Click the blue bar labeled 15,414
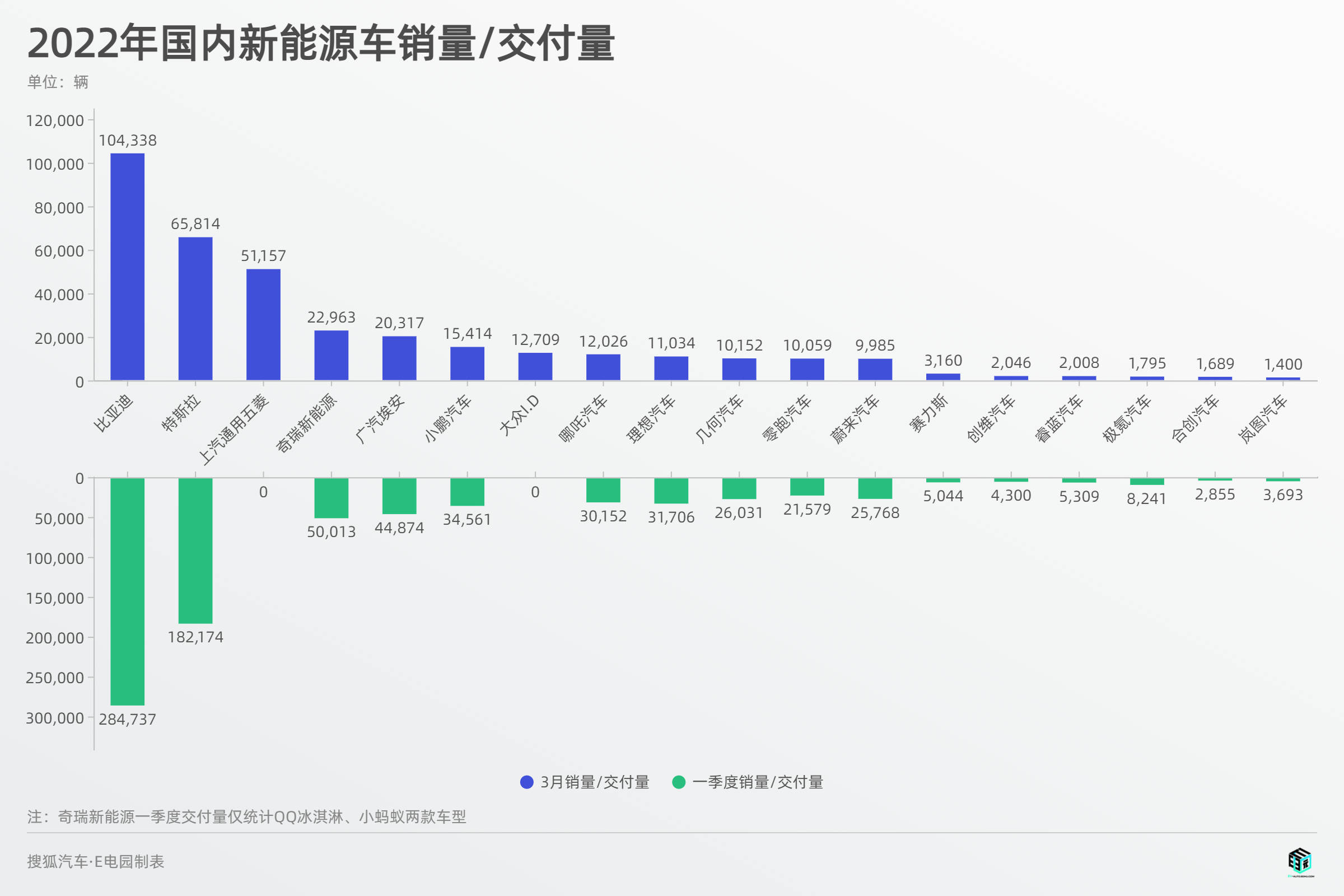Screen dimensions: 1344x896 pyautogui.click(x=468, y=363)
